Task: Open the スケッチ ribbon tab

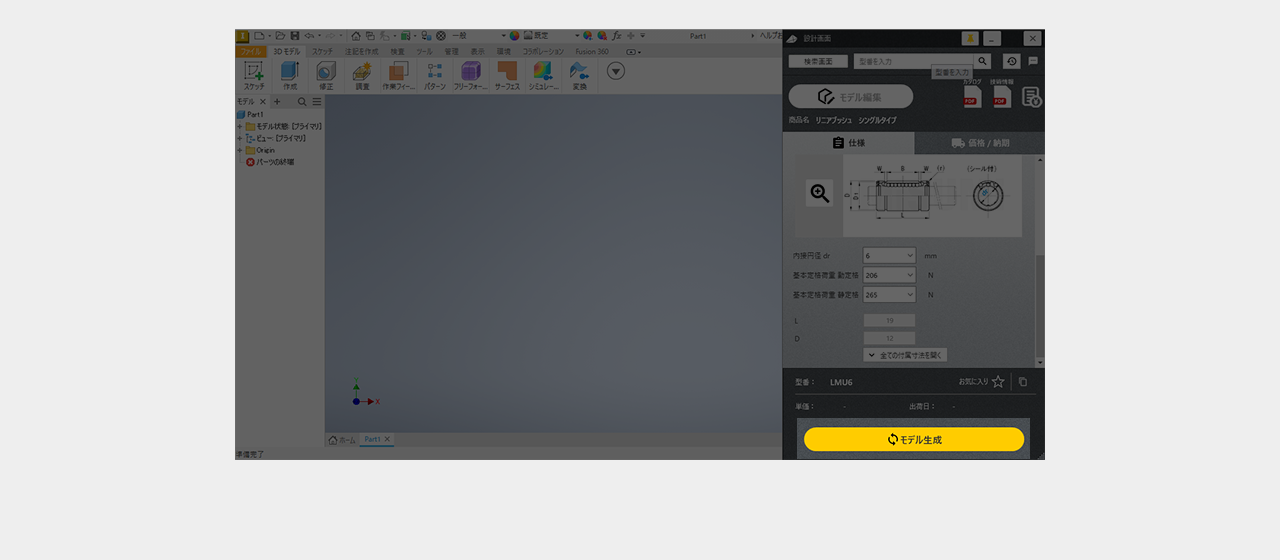Action: point(322,51)
